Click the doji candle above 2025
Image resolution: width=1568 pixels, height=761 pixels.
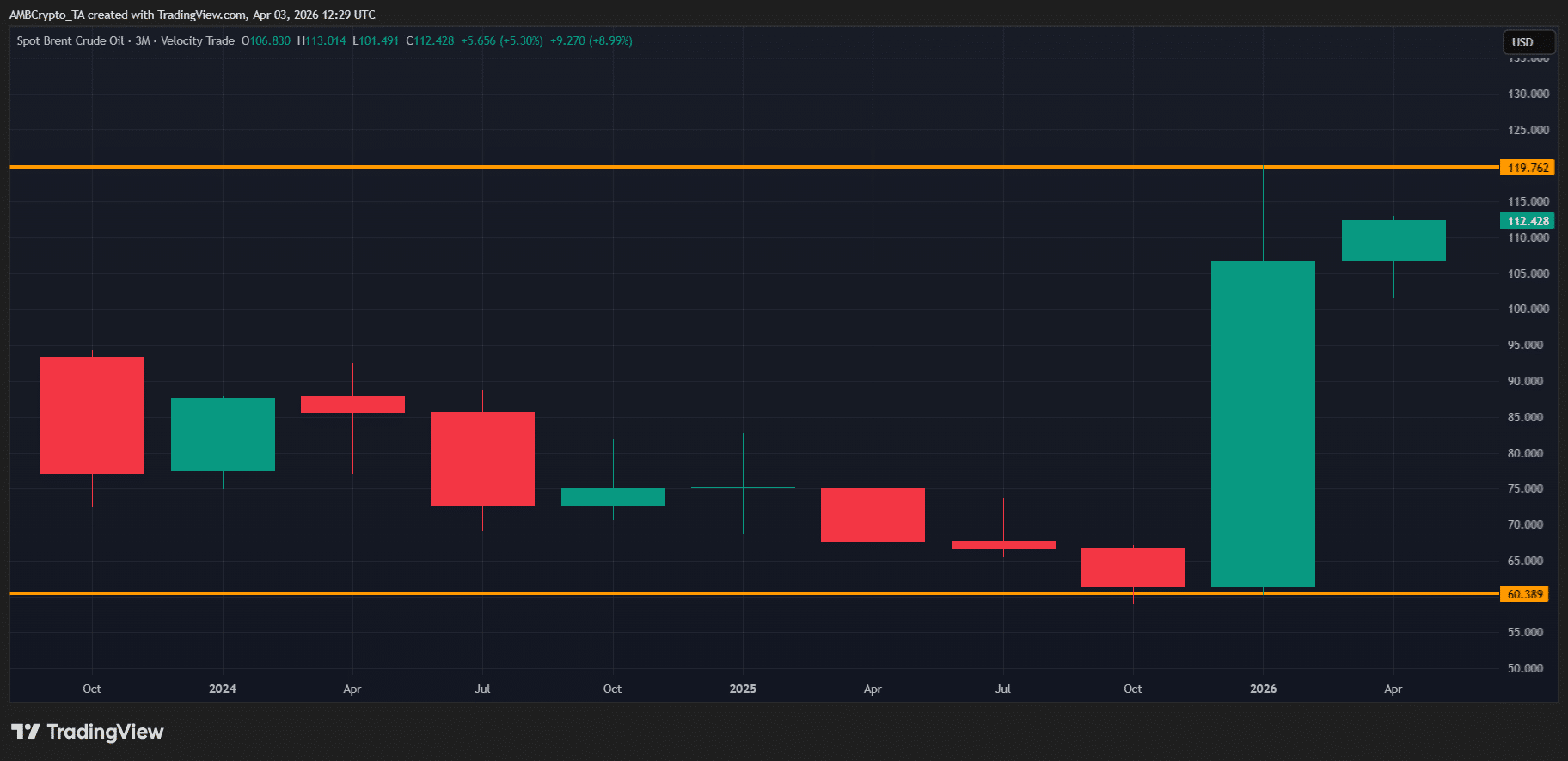[743, 487]
